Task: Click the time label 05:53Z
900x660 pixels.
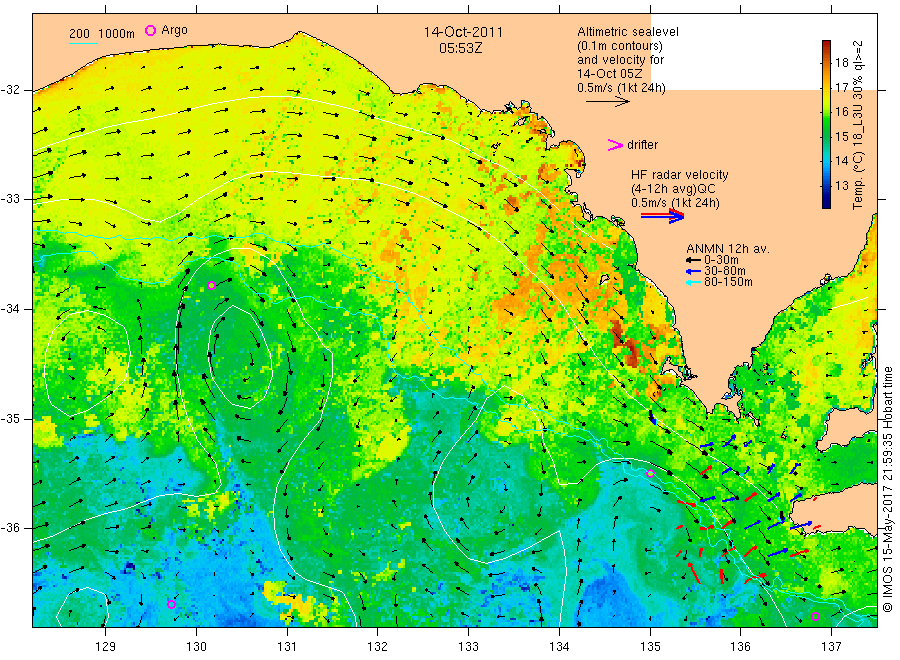Action: pyautogui.click(x=461, y=48)
